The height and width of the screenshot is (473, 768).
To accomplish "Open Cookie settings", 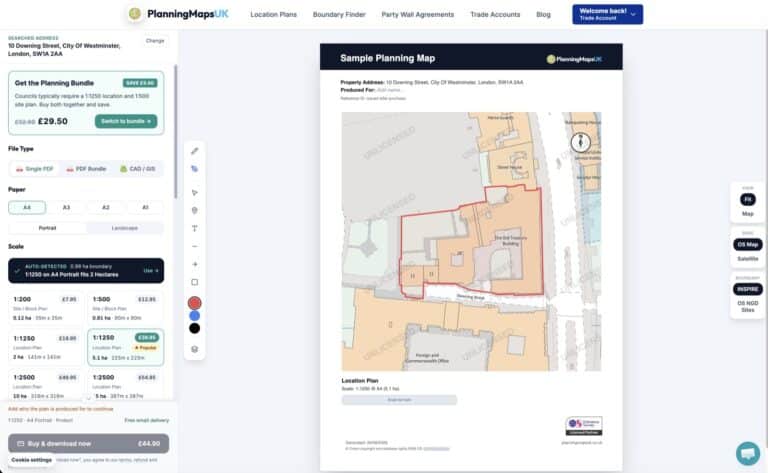I will (x=31, y=460).
